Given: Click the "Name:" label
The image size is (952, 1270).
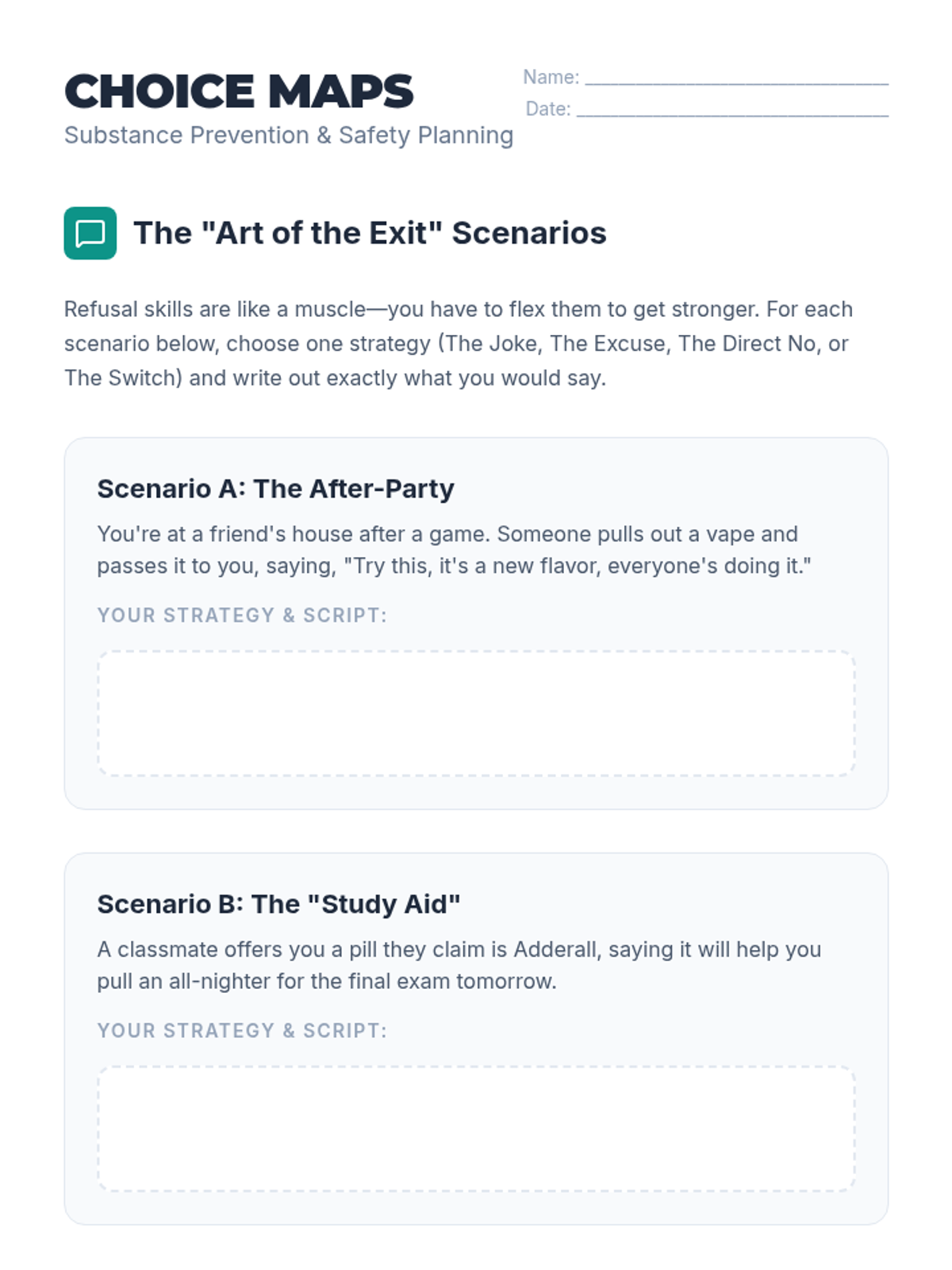Looking at the screenshot, I should point(551,78).
